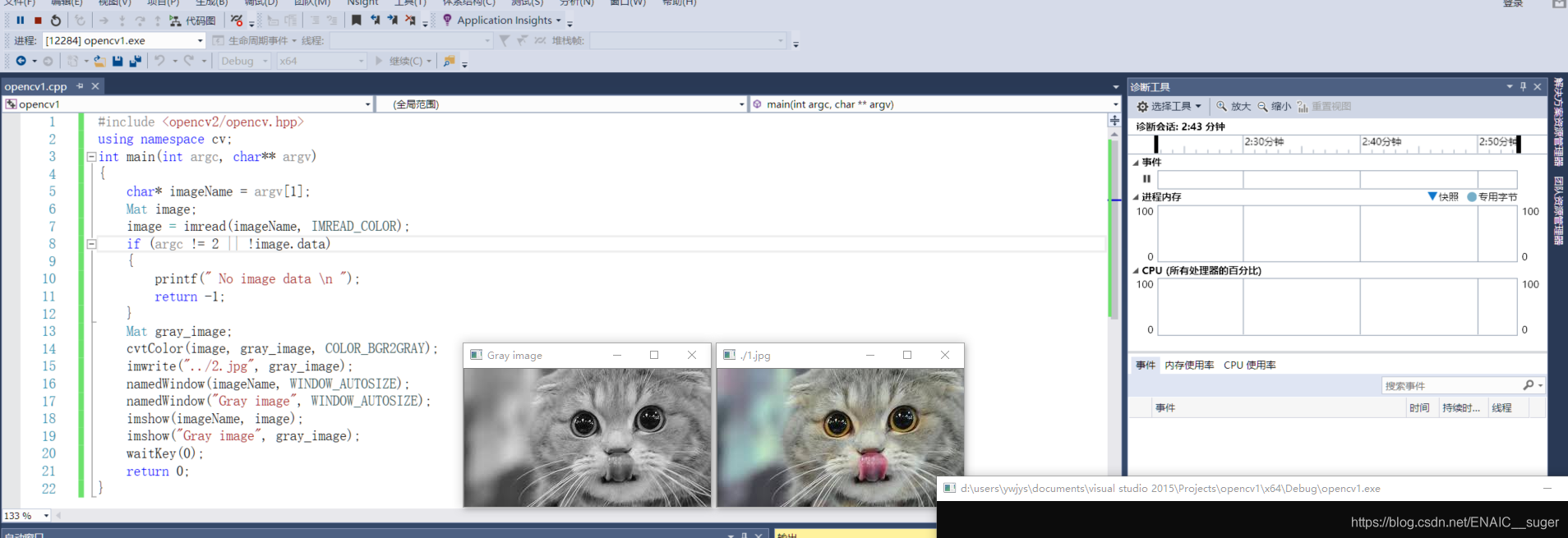Screen dimensions: 1568x538
Task: Pin the opencv1.cpp tab
Action: click(80, 85)
